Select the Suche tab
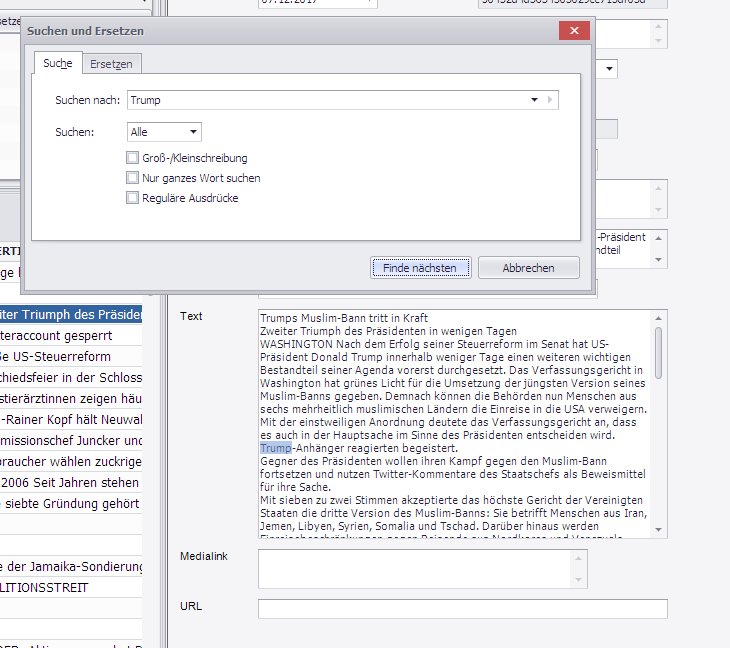 [58, 64]
